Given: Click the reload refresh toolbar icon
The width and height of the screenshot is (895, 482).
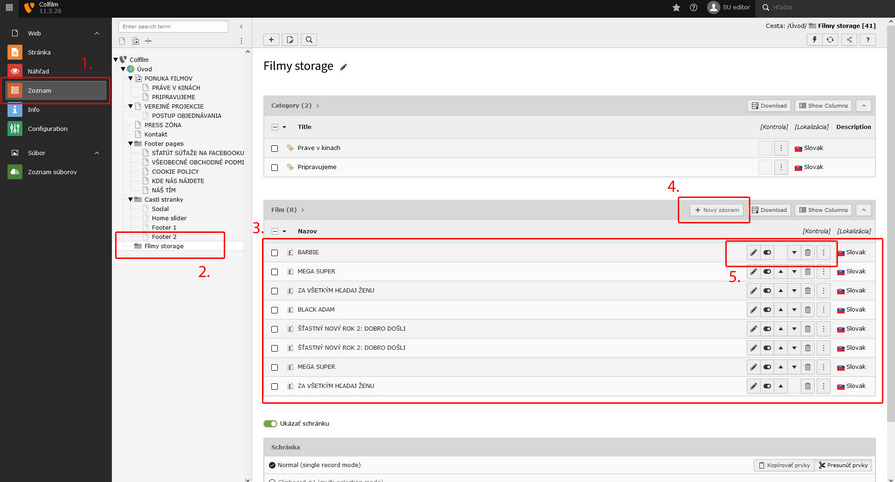Looking at the screenshot, I should click(x=831, y=40).
